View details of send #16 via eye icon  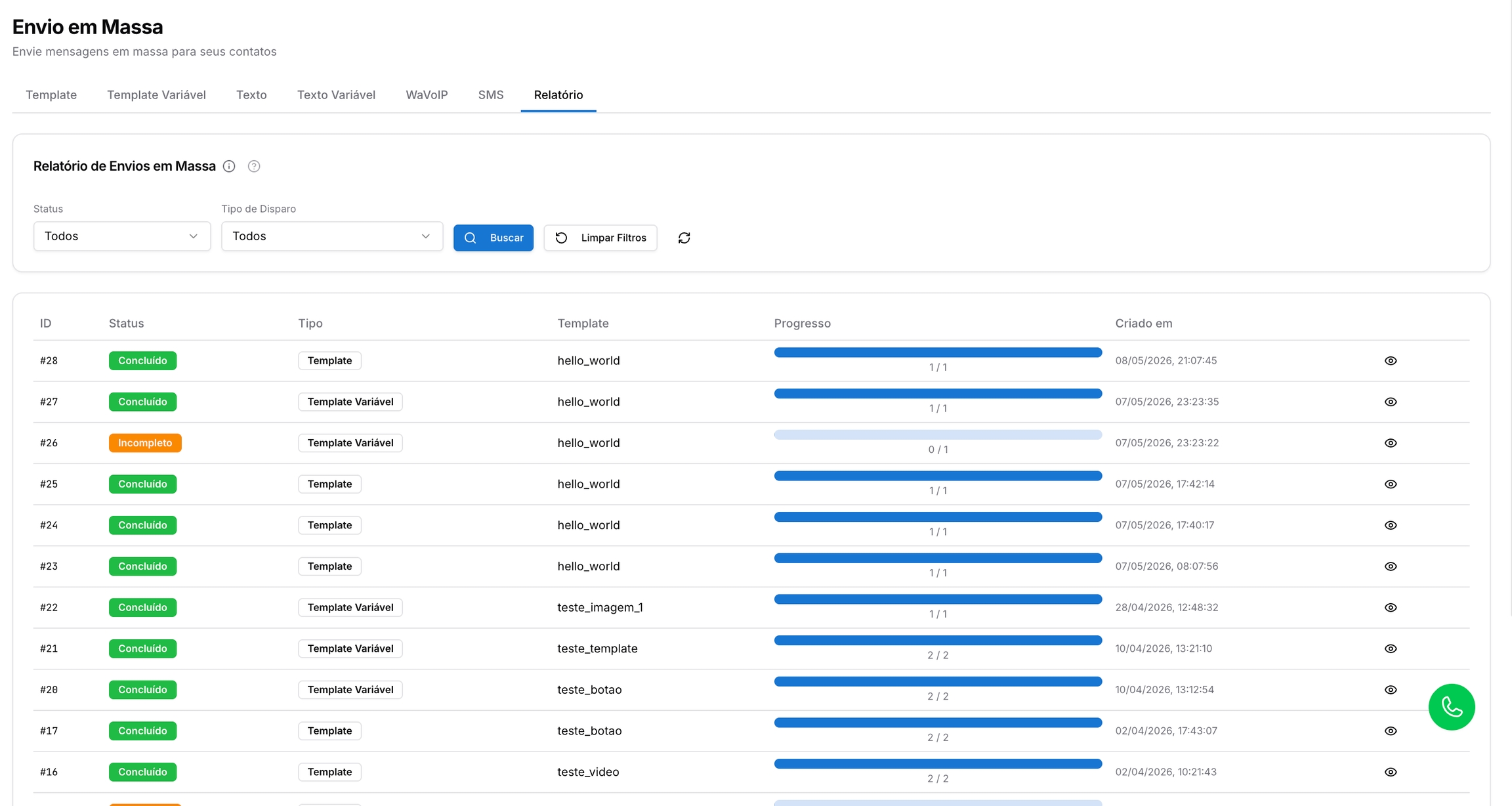(x=1391, y=772)
